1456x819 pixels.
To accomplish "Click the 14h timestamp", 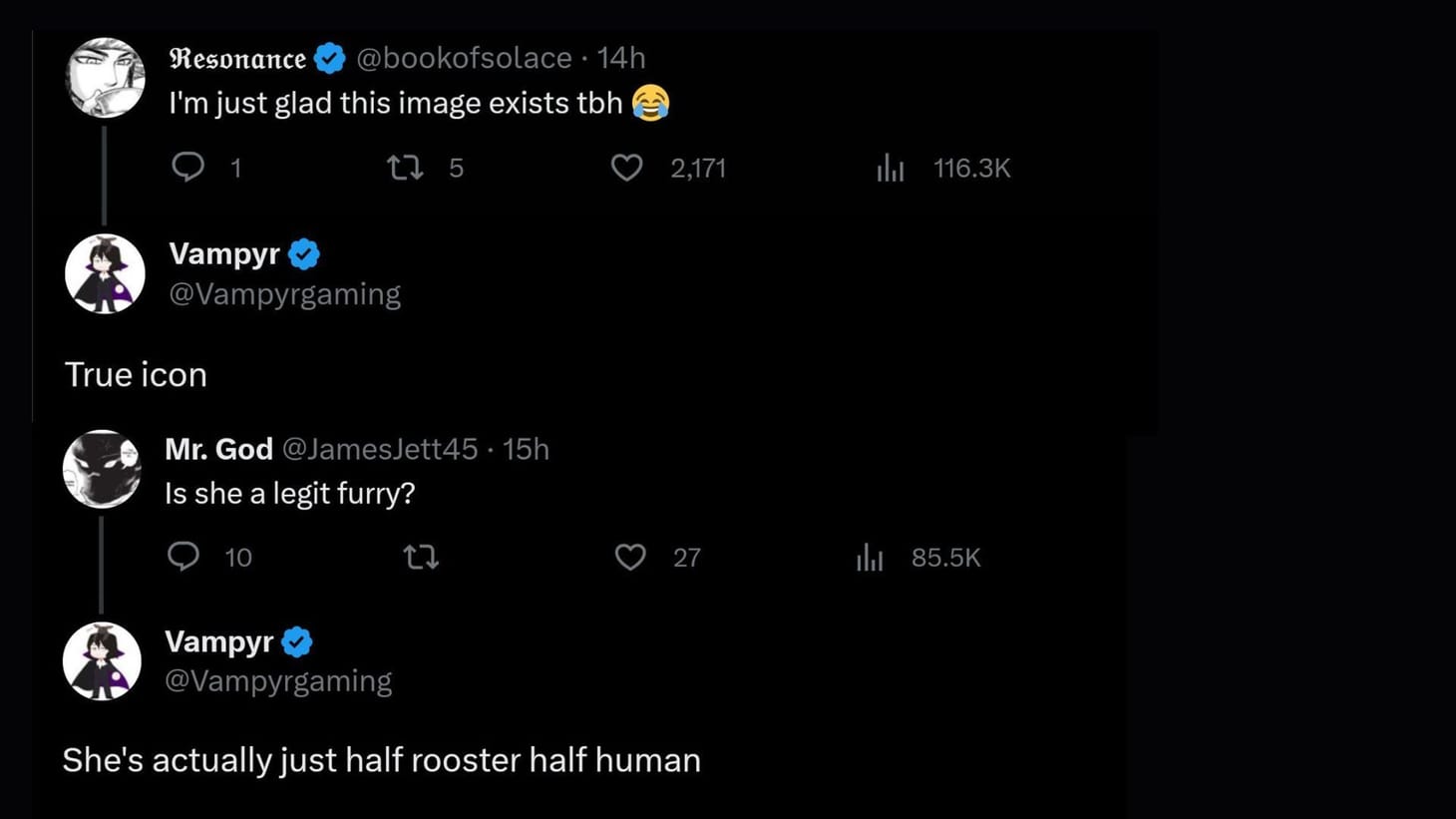I will click(620, 58).
